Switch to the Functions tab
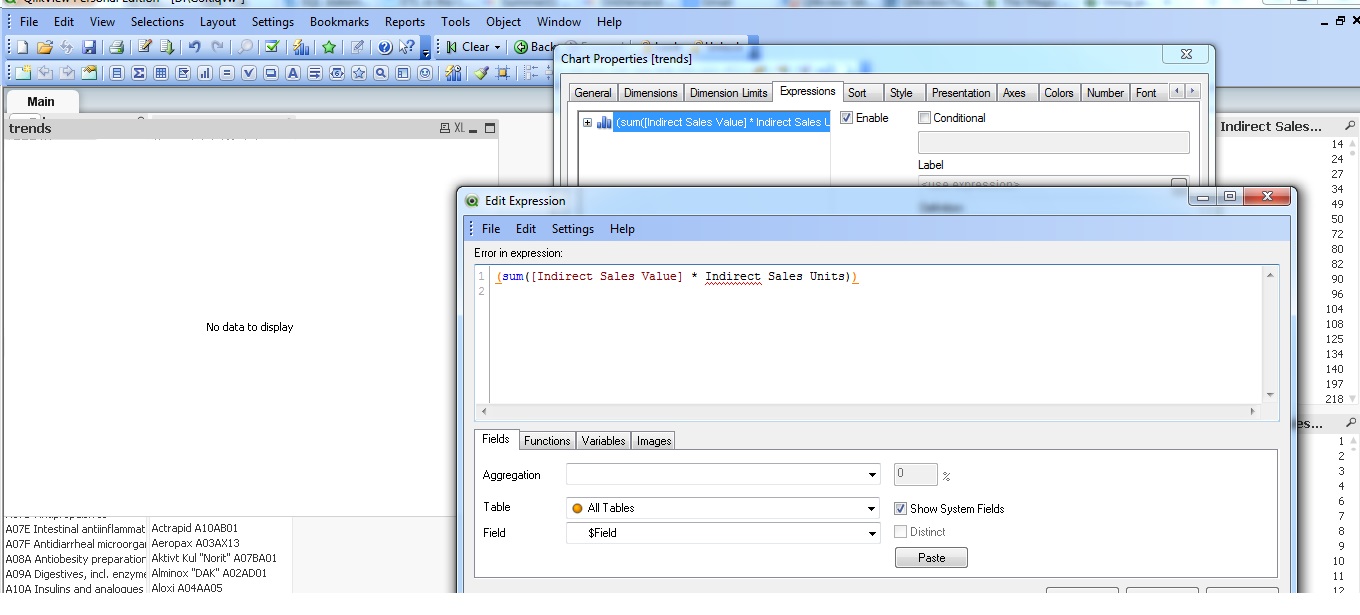 coord(547,440)
